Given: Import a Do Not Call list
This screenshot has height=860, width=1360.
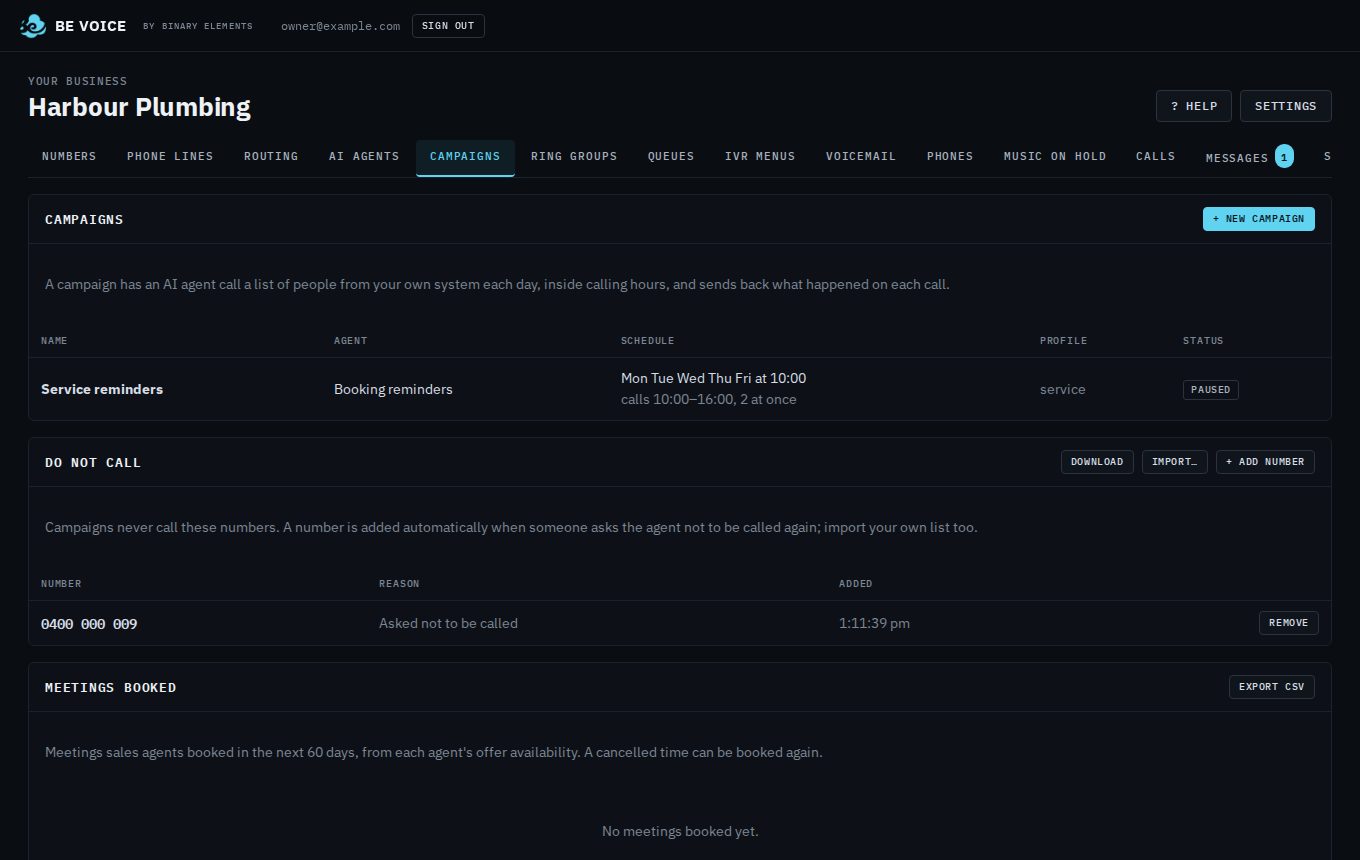Looking at the screenshot, I should tap(1175, 462).
